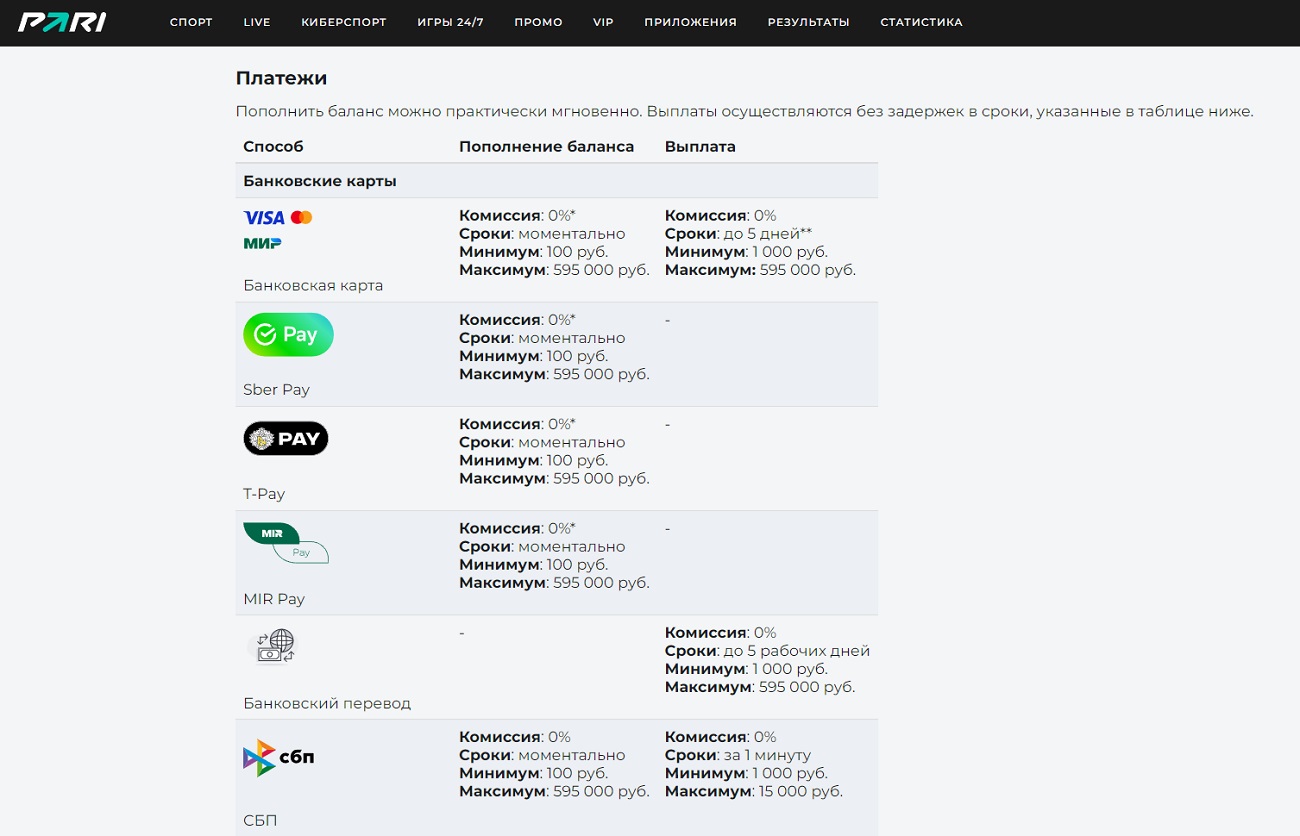Click the PARI logo
The height and width of the screenshot is (836, 1300).
pyautogui.click(x=62, y=22)
